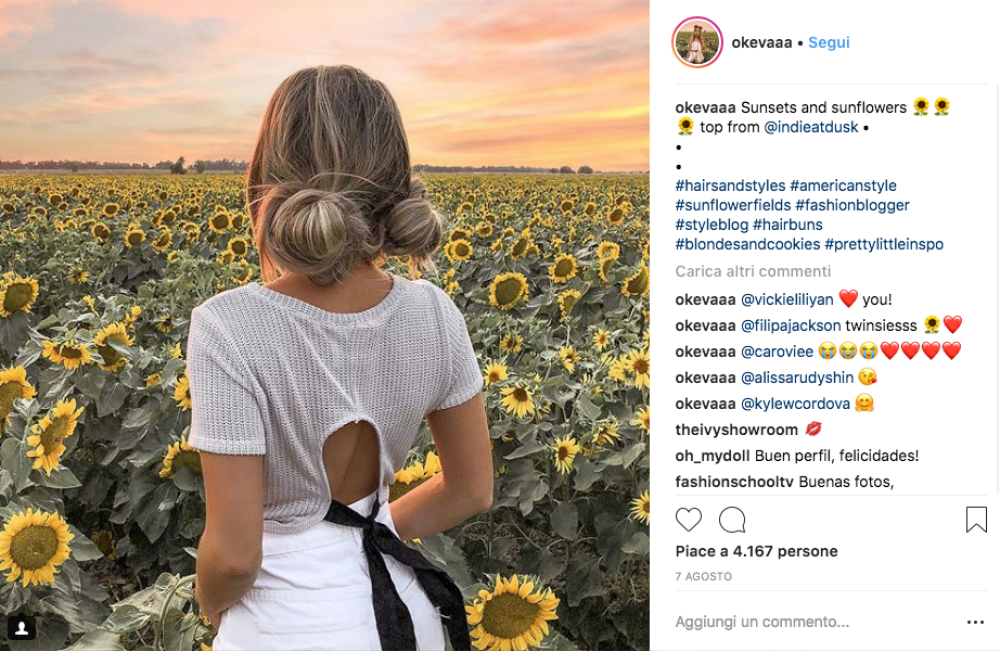Open @vickieliliyan mention in comments
The width and height of the screenshot is (1000, 651).
coord(786,299)
